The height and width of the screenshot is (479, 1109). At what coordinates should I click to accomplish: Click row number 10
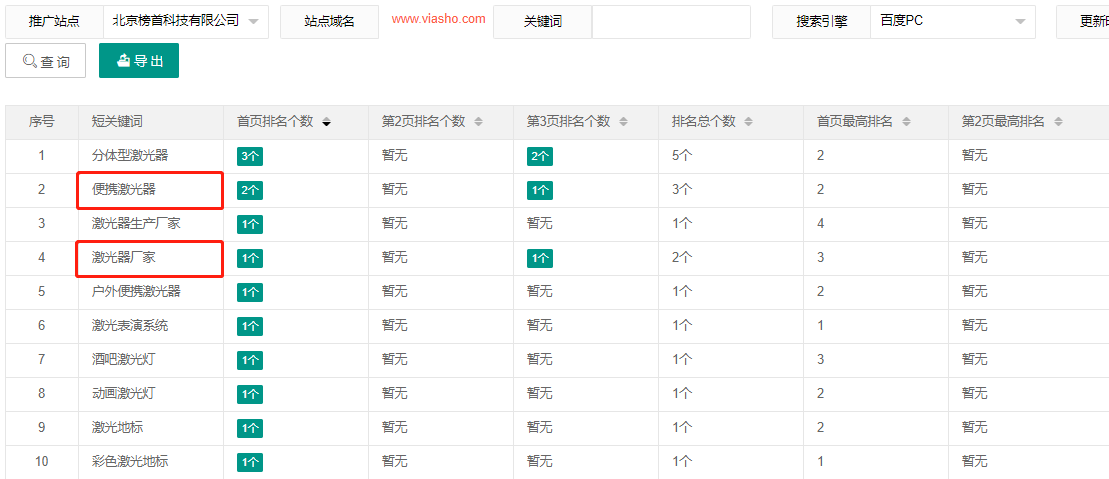(x=42, y=461)
